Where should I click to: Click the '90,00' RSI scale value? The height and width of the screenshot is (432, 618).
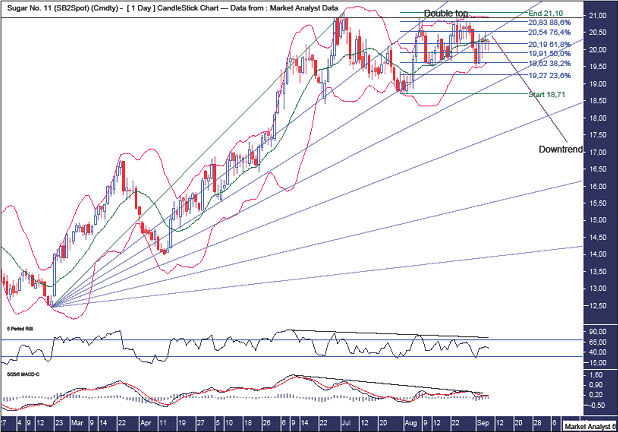tap(598, 331)
